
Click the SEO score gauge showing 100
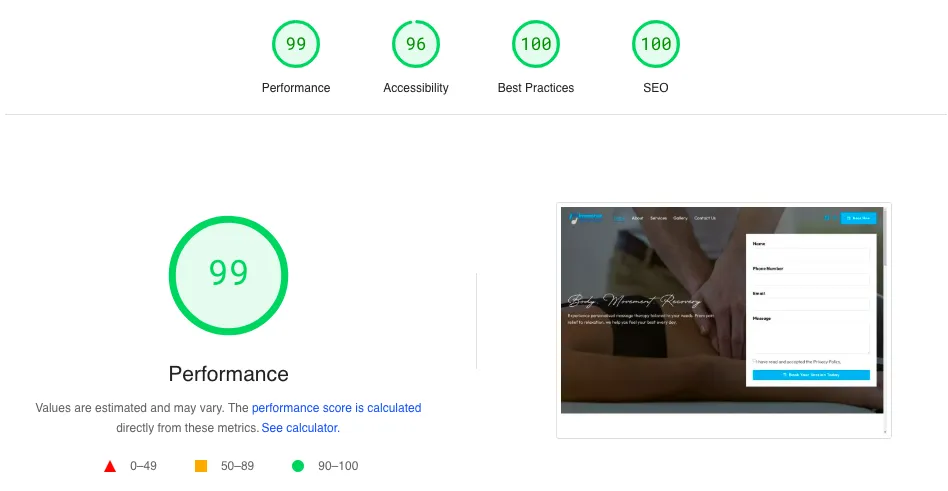(x=656, y=44)
